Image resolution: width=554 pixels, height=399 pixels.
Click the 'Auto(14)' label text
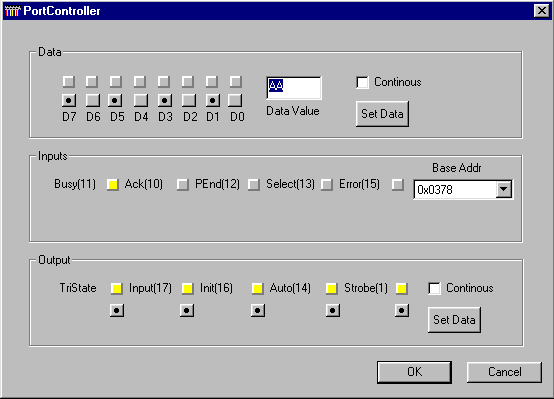pos(290,288)
